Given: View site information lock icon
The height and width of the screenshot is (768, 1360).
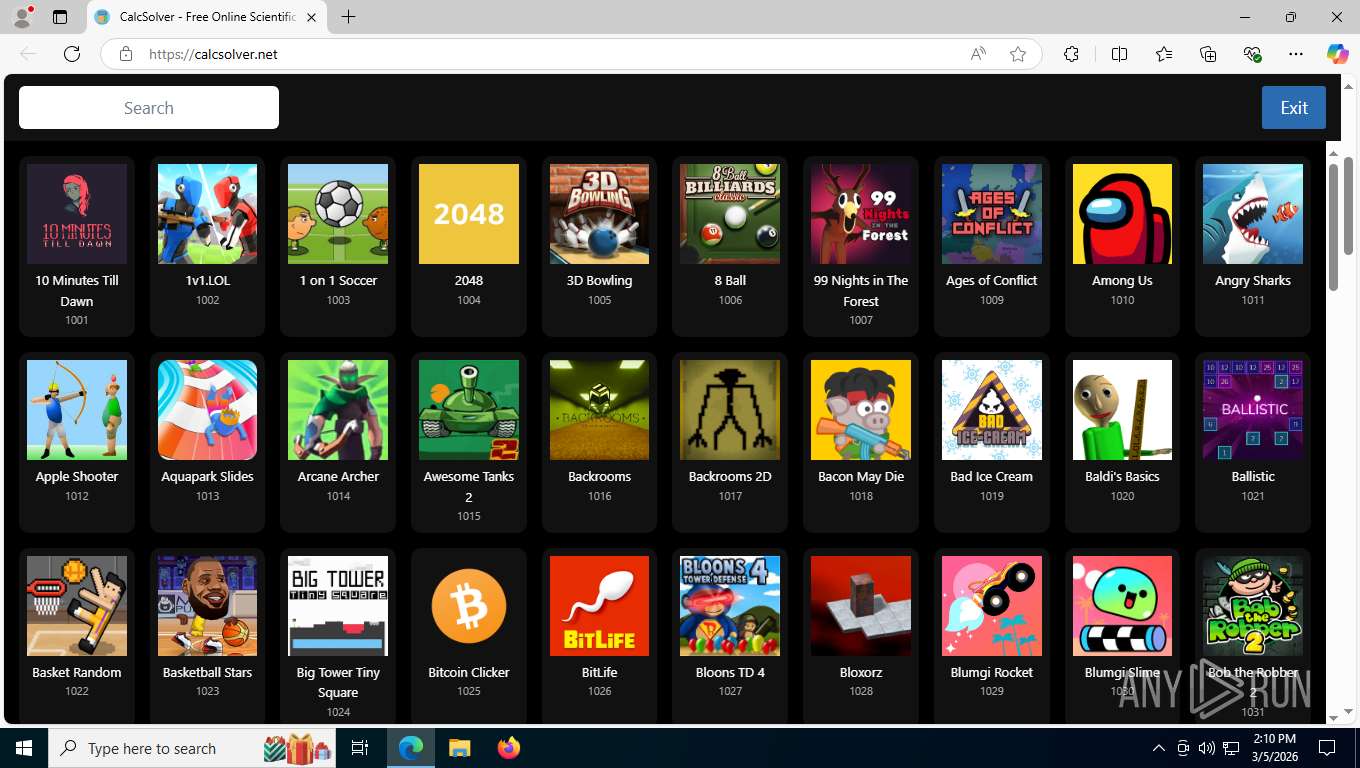Looking at the screenshot, I should pyautogui.click(x=126, y=54).
